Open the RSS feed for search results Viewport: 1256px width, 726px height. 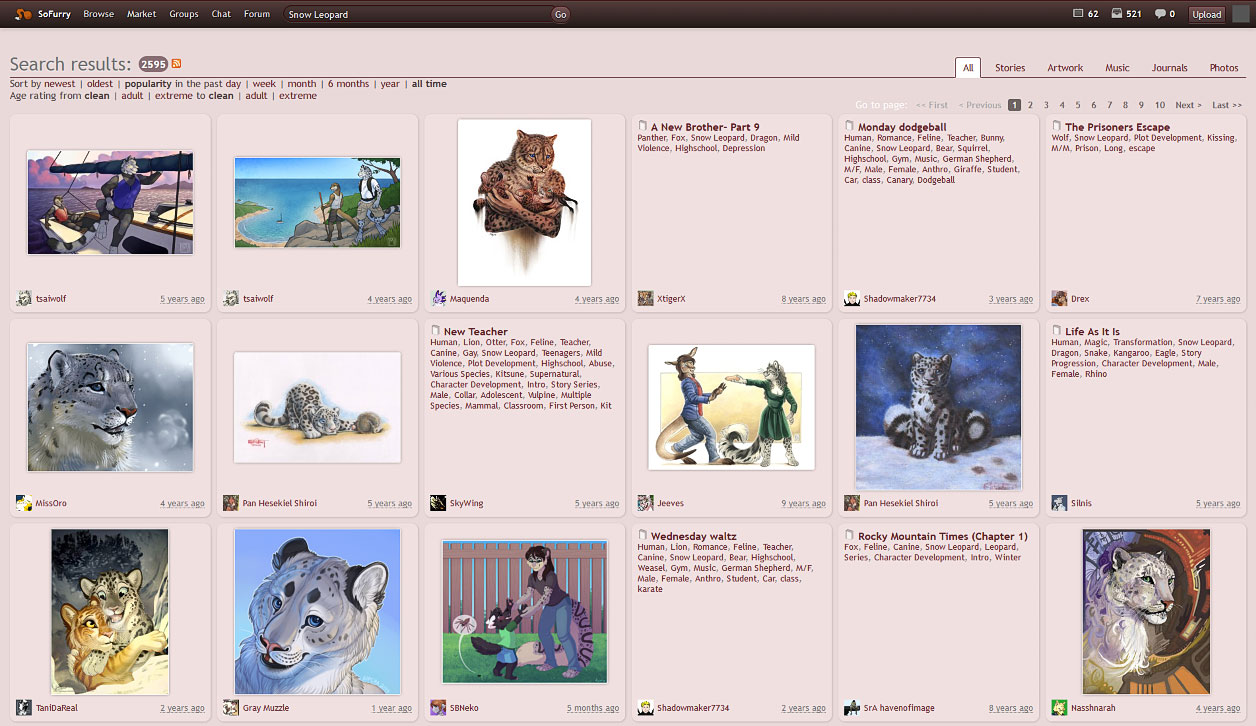(x=174, y=63)
